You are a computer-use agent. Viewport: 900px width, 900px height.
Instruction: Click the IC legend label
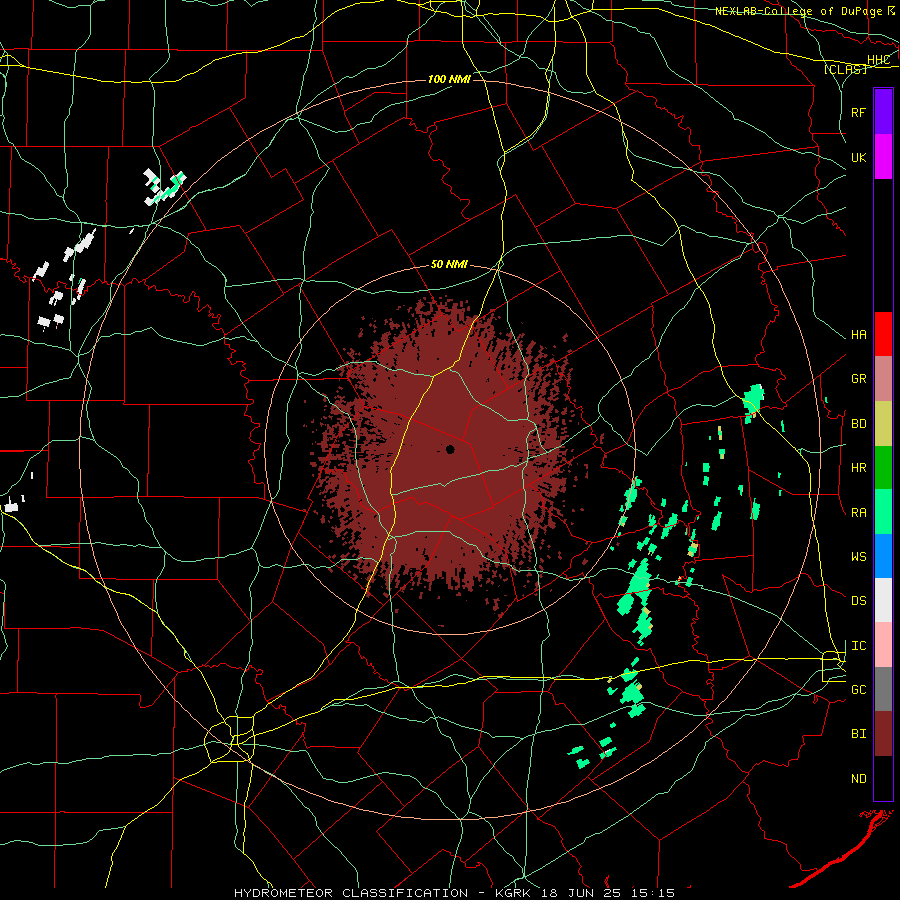point(859,646)
